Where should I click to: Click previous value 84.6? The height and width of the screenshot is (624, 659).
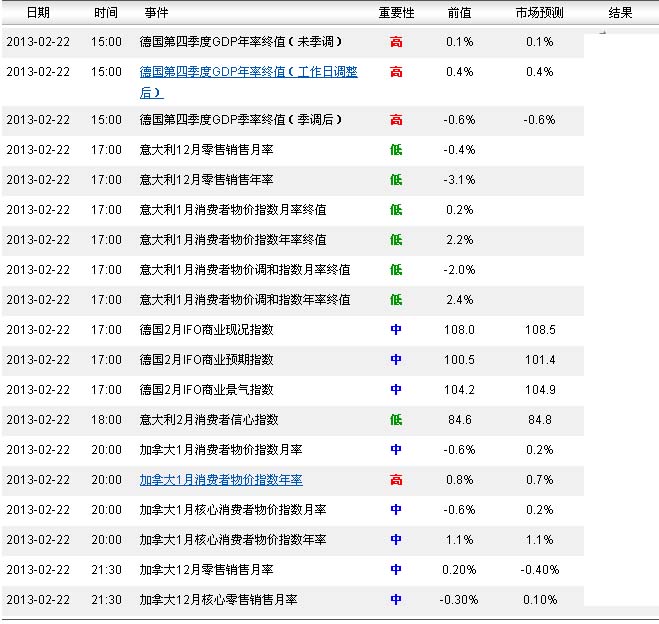[x=459, y=420]
